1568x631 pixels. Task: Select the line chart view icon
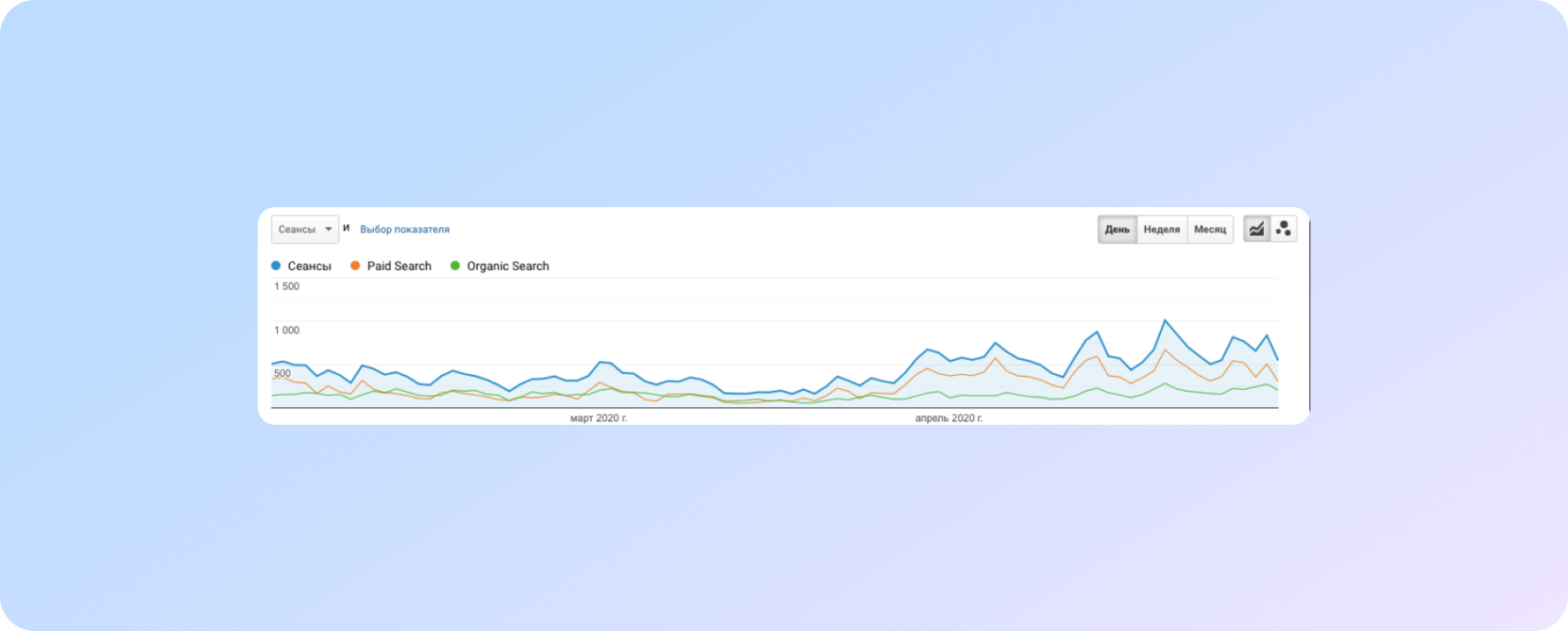click(x=1256, y=229)
